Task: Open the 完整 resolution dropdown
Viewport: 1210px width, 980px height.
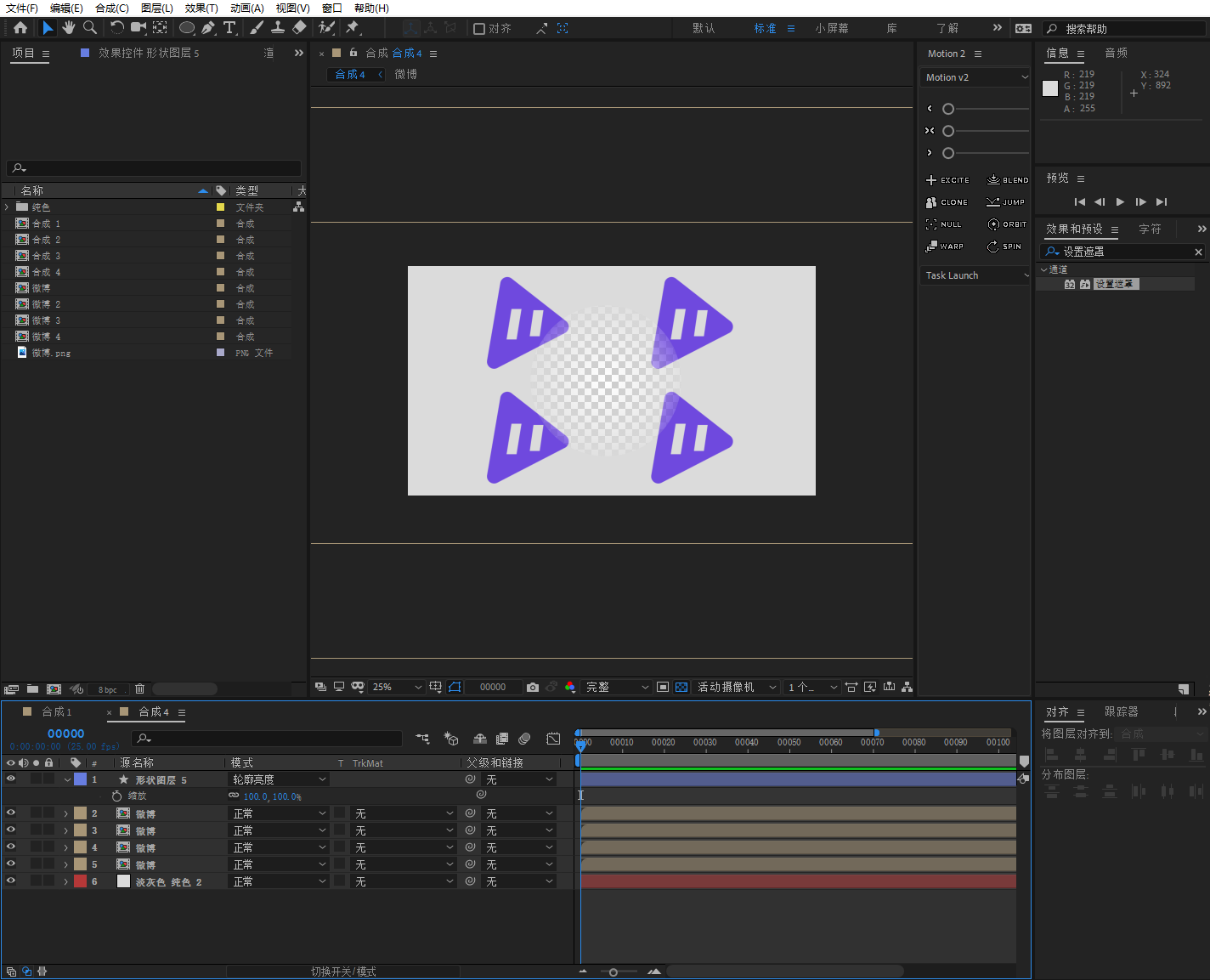Action: point(618,687)
